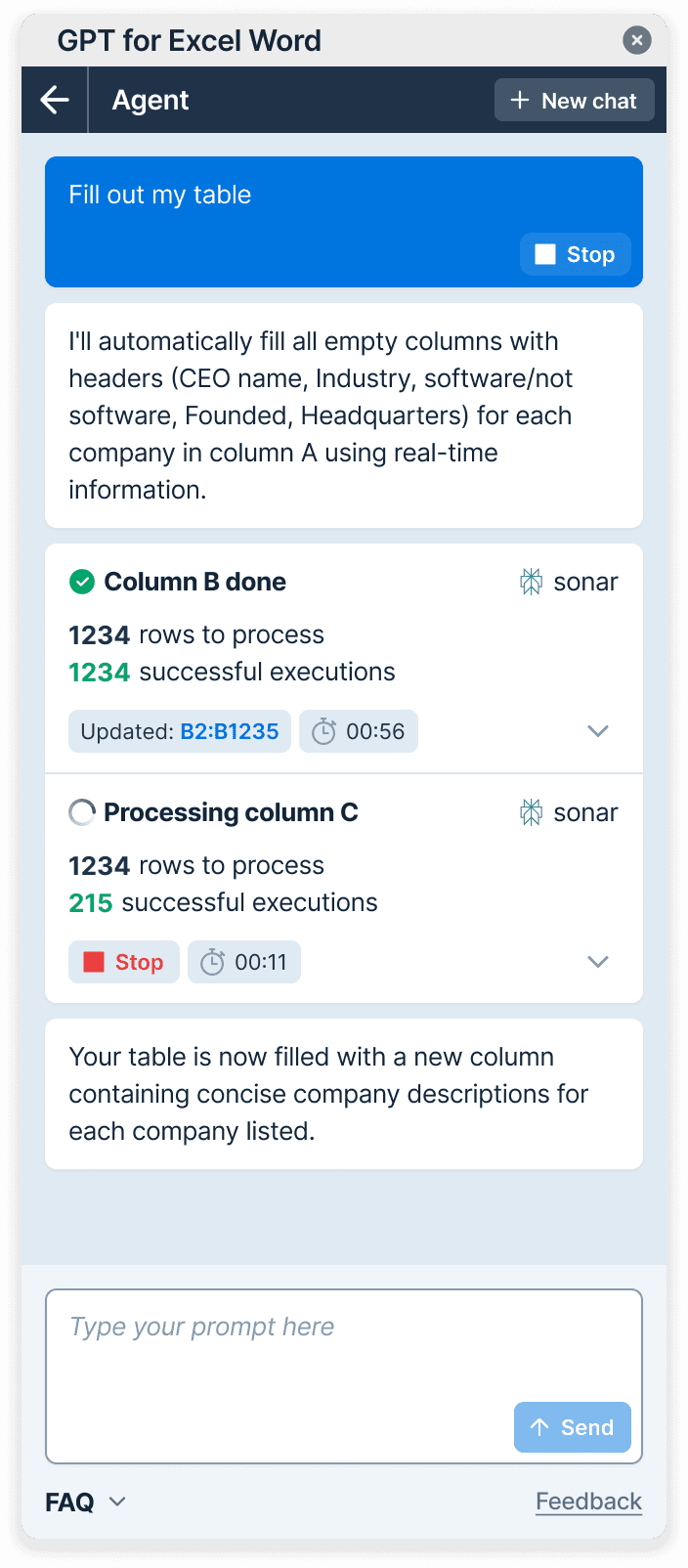Viewport: 688px width, 1568px height.
Task: Expand the FAQ section
Action: [86, 1501]
